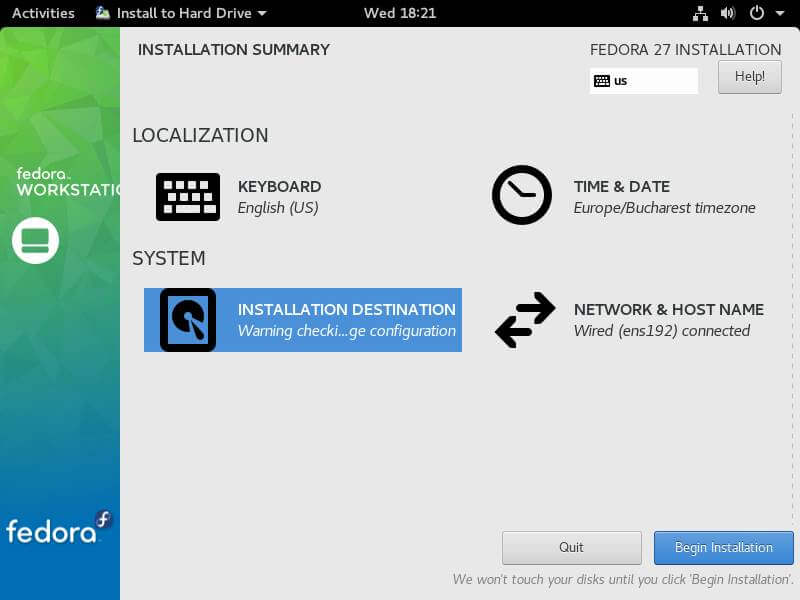800x600 pixels.
Task: Open Installation Destination hard disk icon
Action: point(188,320)
